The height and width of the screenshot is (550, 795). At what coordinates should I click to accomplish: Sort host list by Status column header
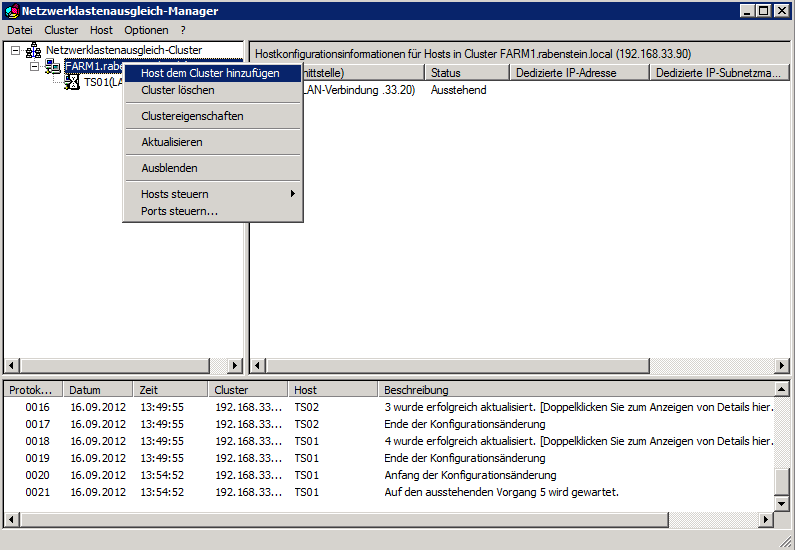pos(466,73)
